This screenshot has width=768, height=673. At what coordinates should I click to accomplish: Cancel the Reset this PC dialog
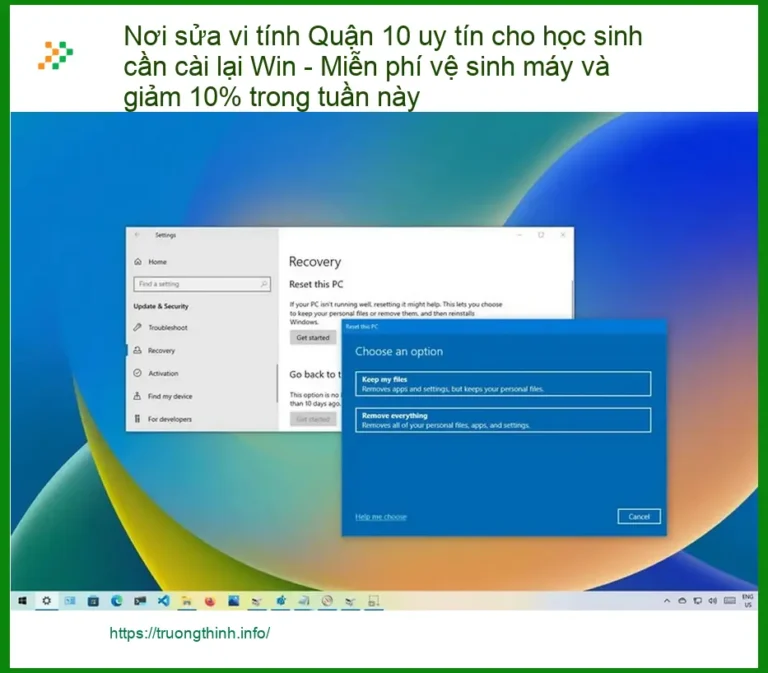[639, 516]
